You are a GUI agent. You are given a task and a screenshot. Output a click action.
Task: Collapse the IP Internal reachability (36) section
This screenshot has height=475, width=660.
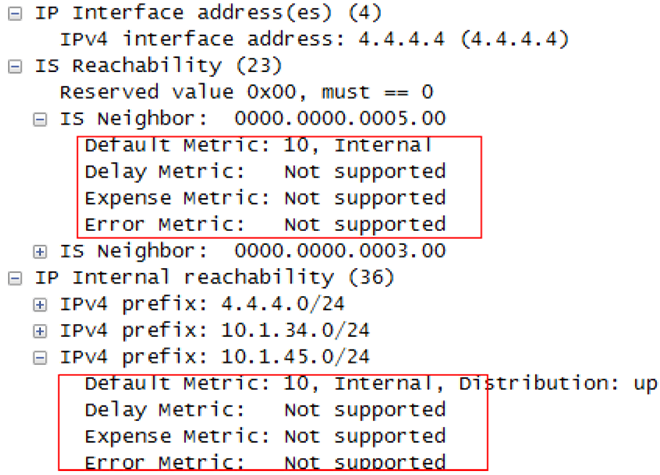coord(13,277)
